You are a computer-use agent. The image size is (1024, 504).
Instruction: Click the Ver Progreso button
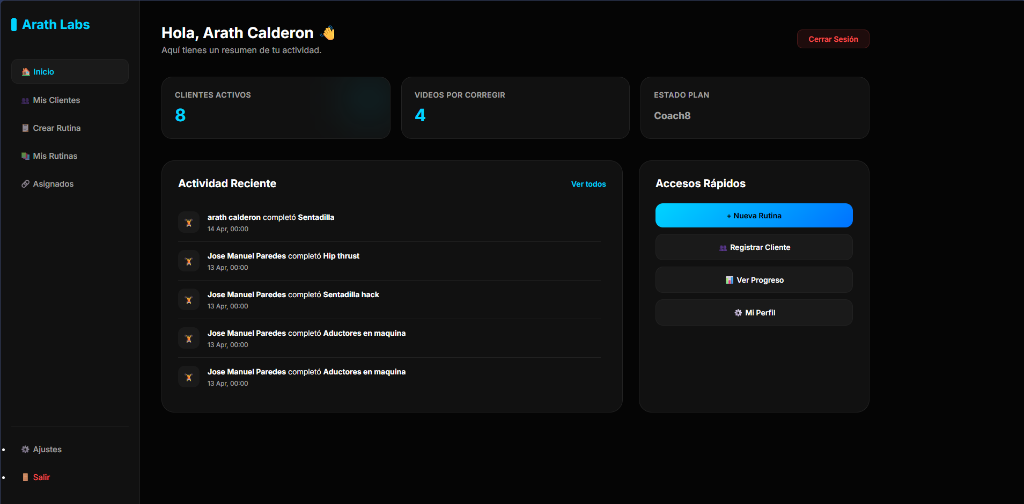754,280
